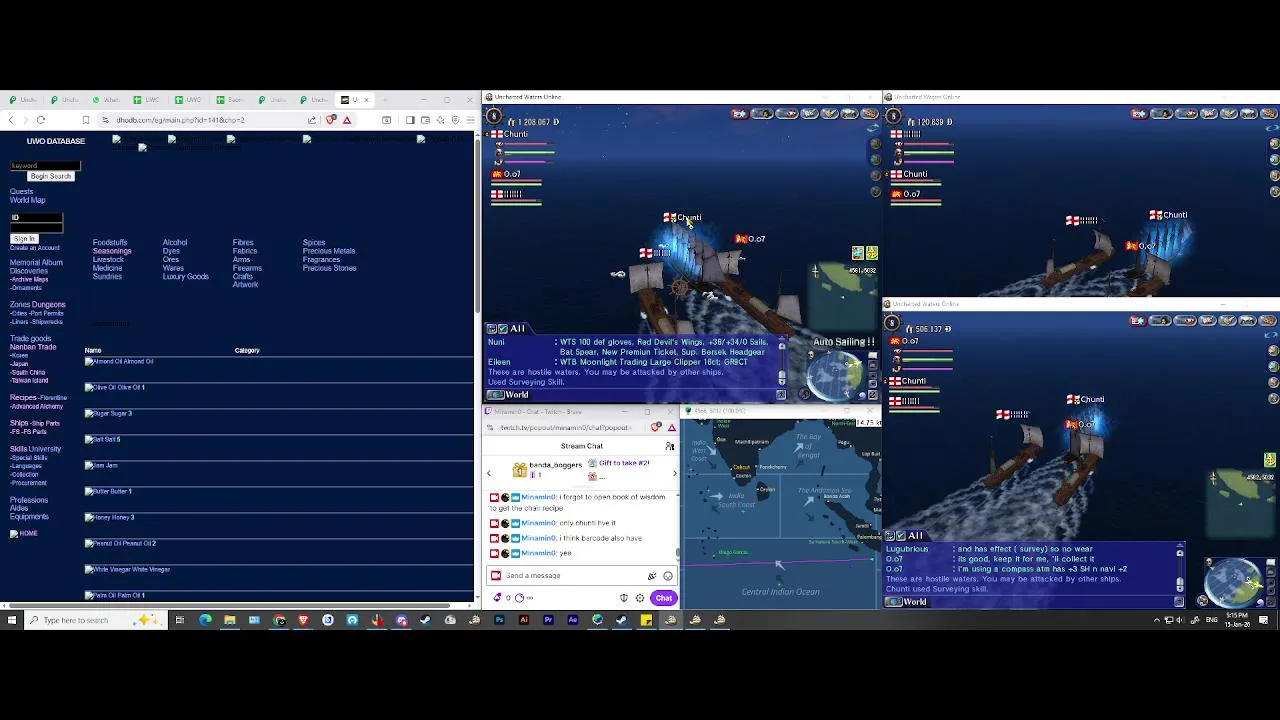Open Twitch chat settings gear
This screenshot has width=1280, height=720.
click(640, 598)
